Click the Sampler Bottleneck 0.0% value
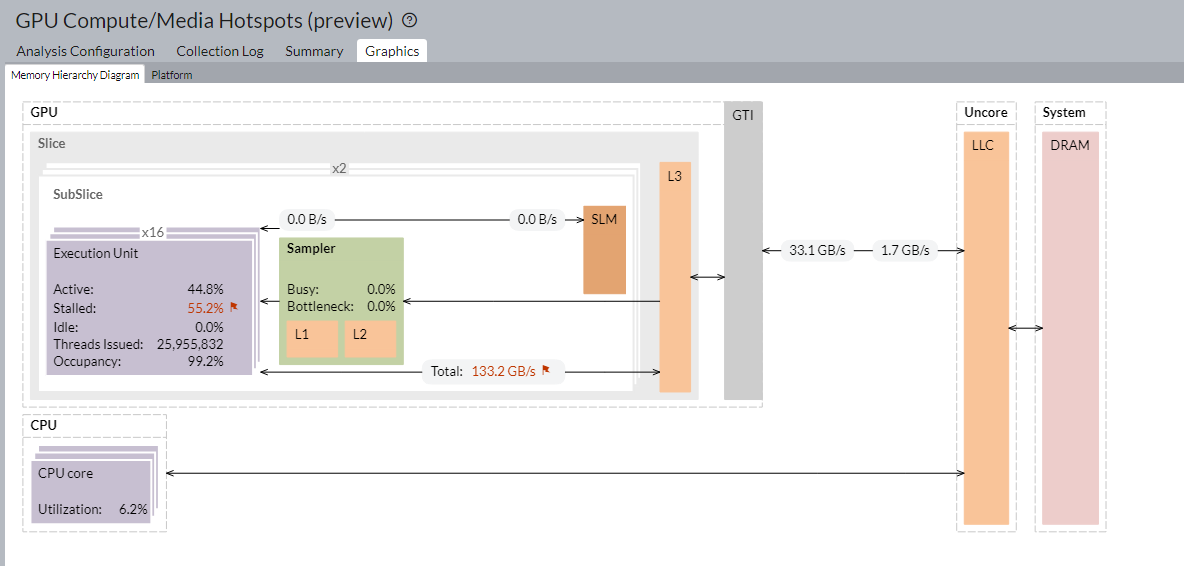This screenshot has height=566, width=1184. pos(381,306)
